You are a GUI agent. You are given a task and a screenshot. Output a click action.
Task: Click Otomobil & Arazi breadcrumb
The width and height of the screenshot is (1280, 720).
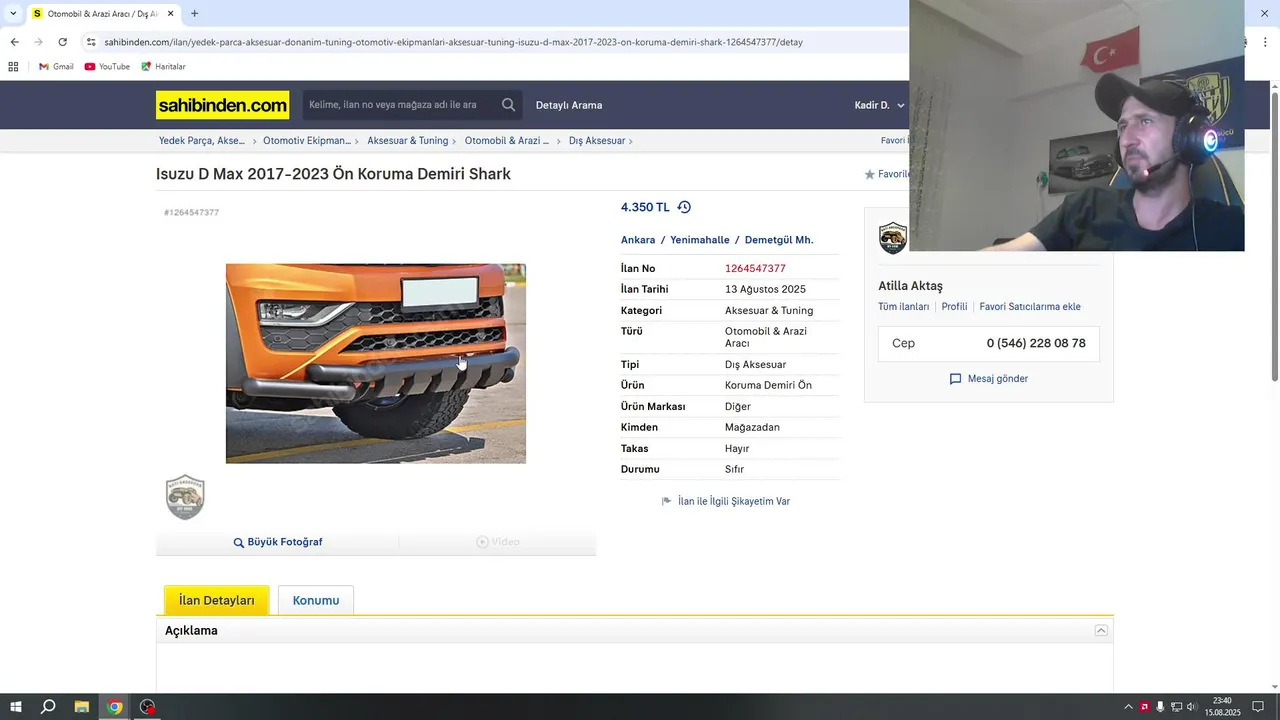coord(507,141)
